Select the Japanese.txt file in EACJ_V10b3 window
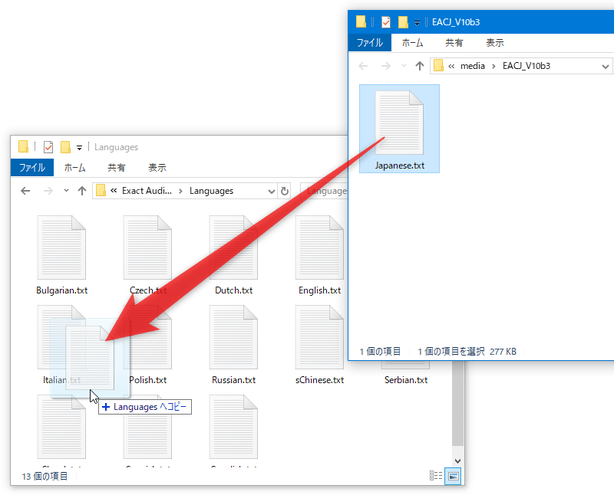Image resolution: width=614 pixels, height=495 pixels. (399, 128)
